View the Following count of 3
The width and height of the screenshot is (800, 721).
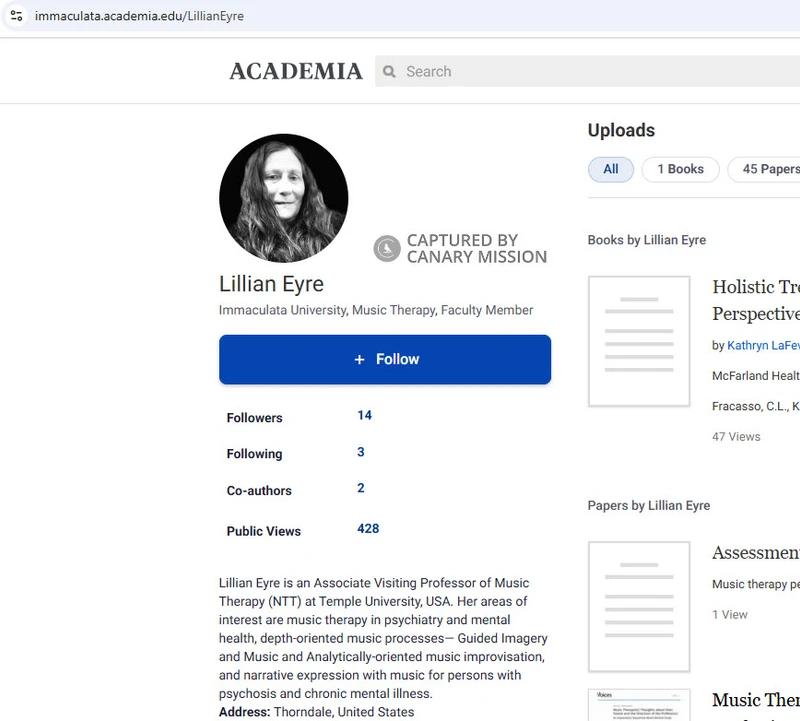pyautogui.click(x=361, y=452)
